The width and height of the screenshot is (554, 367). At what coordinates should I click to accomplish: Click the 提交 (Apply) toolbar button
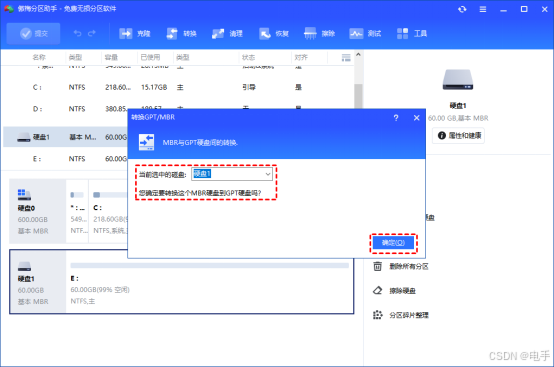coord(34,34)
